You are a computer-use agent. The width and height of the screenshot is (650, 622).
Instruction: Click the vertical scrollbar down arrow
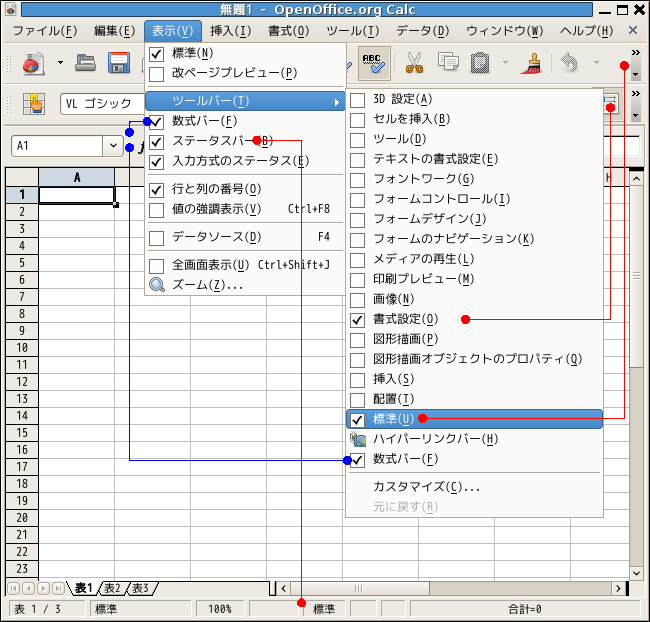click(x=636, y=573)
